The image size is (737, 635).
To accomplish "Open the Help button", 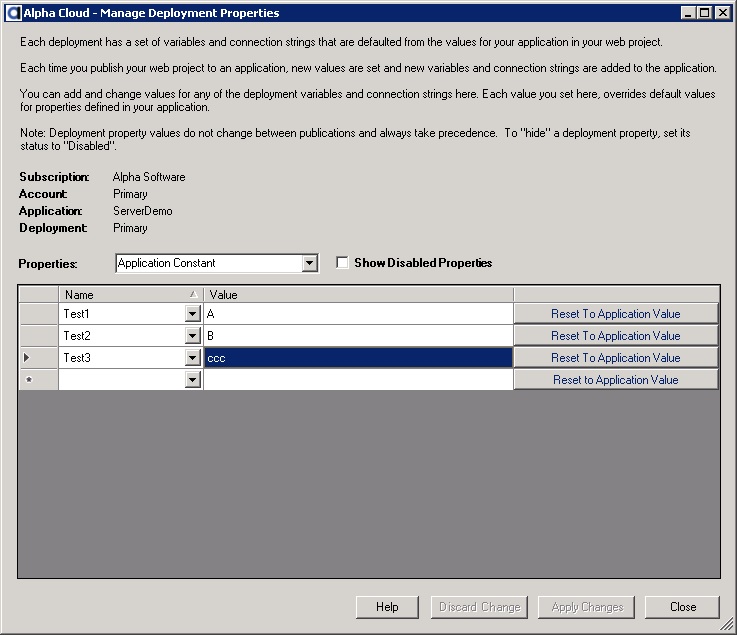I will pos(387,607).
